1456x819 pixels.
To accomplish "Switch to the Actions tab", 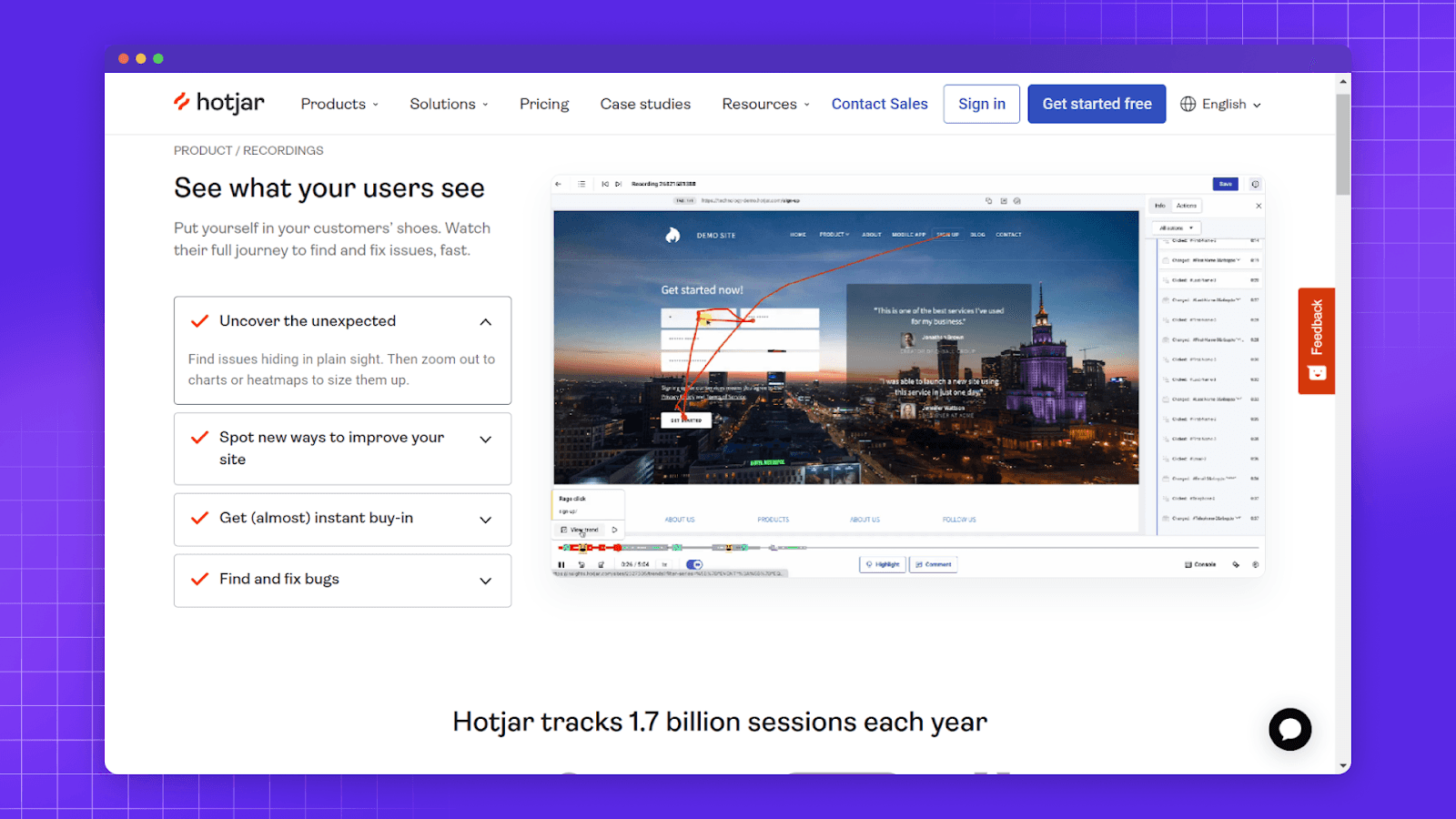I will pos(1187,206).
